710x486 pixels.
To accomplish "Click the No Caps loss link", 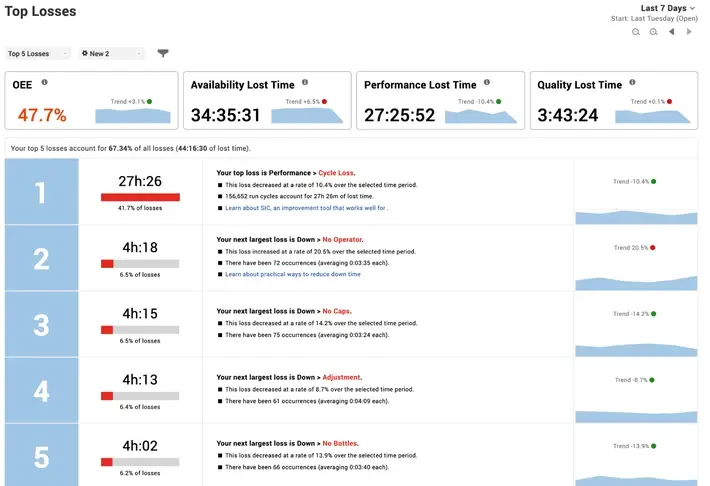I will [x=336, y=311].
